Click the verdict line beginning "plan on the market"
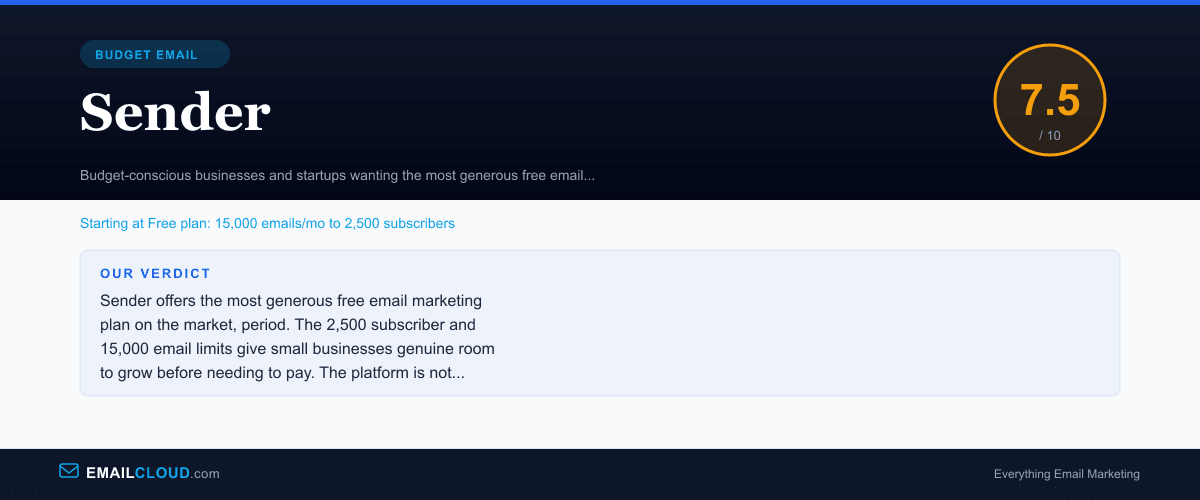This screenshot has width=1200, height=500. coord(288,324)
